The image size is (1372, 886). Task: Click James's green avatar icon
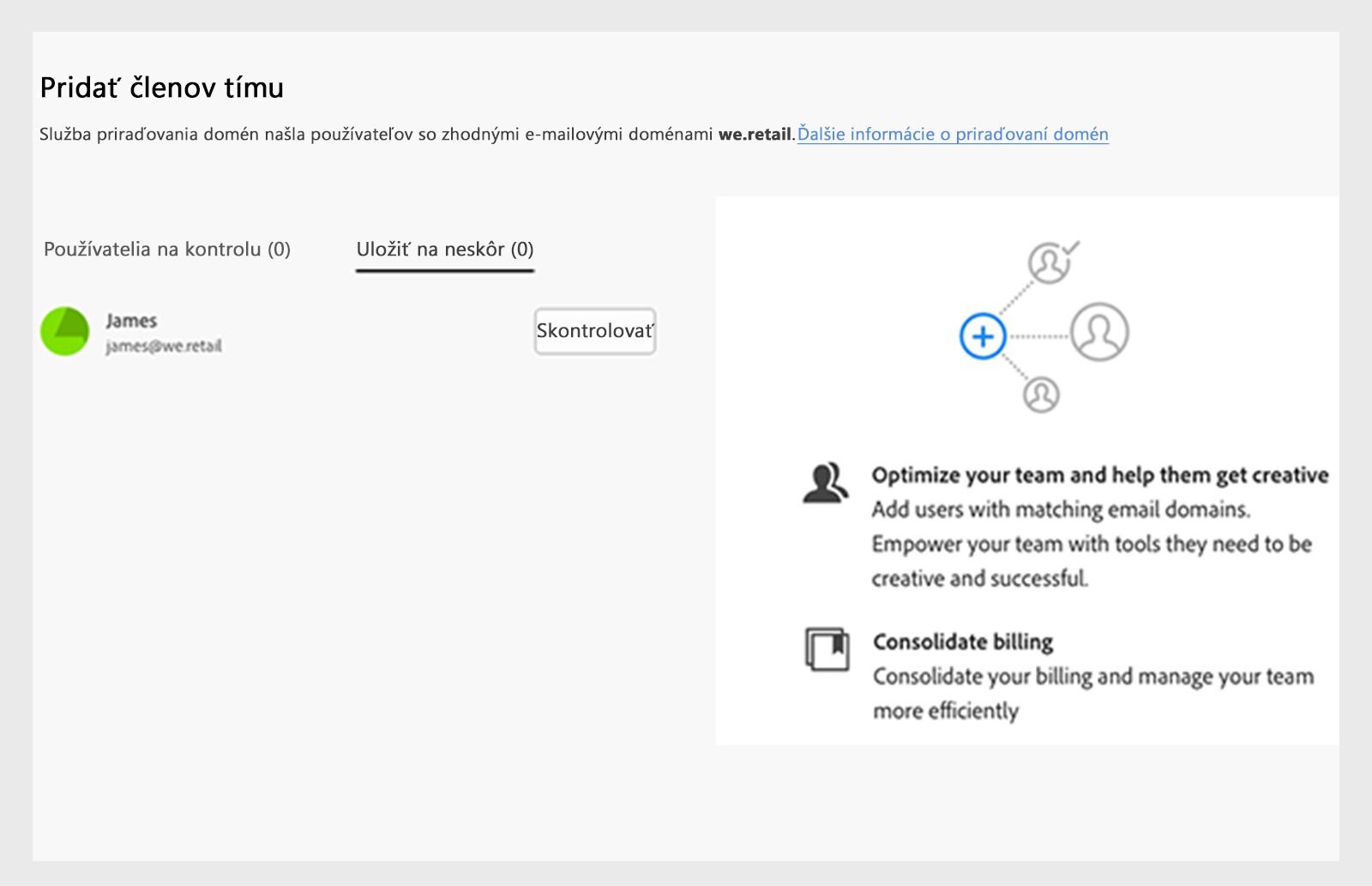point(65,332)
